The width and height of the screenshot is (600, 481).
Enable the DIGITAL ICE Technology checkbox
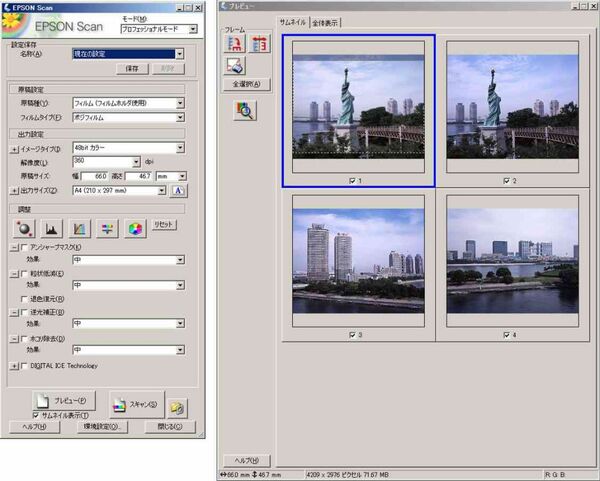pos(24,366)
